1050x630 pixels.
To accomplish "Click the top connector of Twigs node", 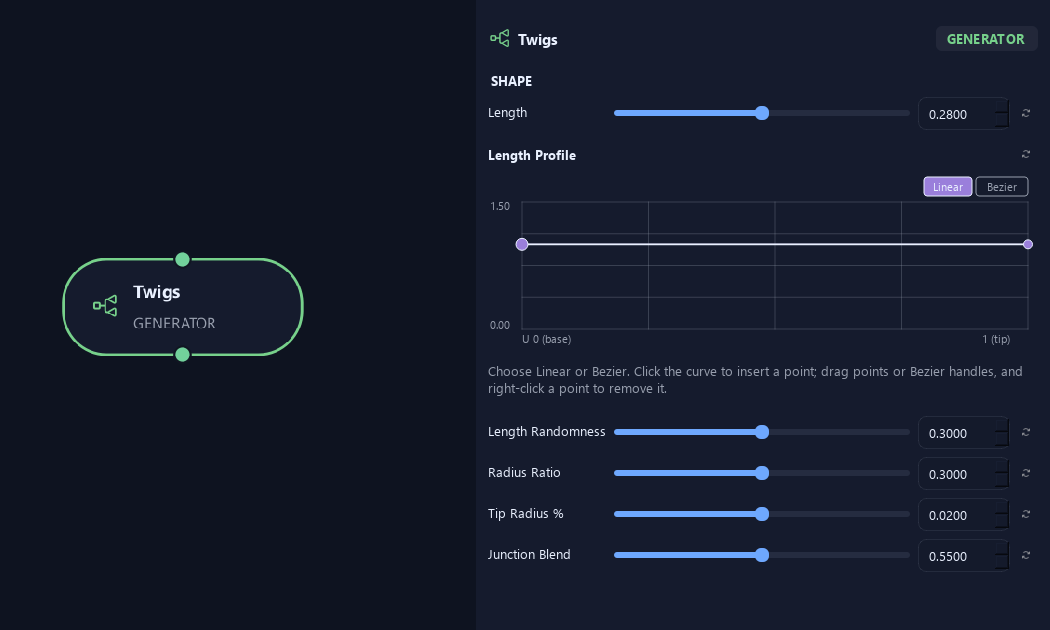I will click(x=182, y=259).
